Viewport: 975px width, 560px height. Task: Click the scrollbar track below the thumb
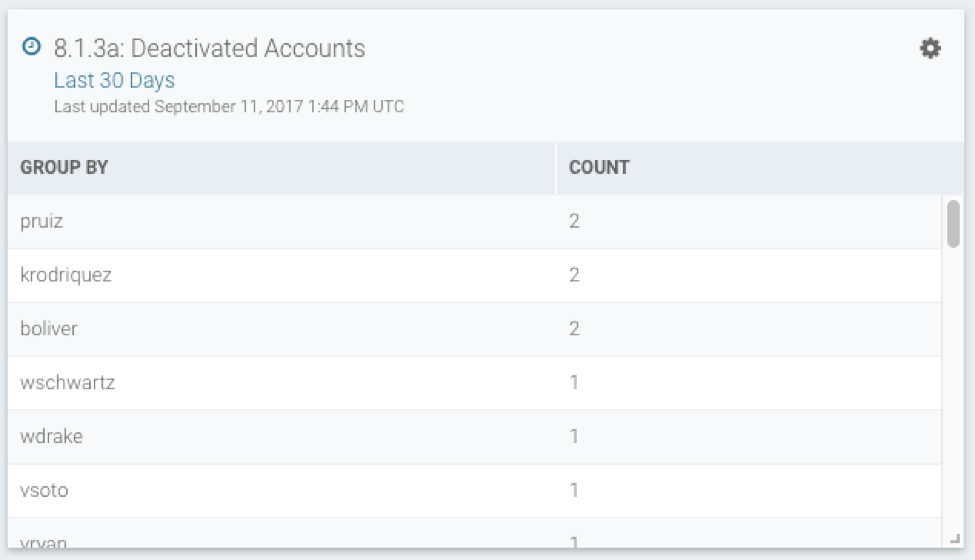tap(953, 400)
